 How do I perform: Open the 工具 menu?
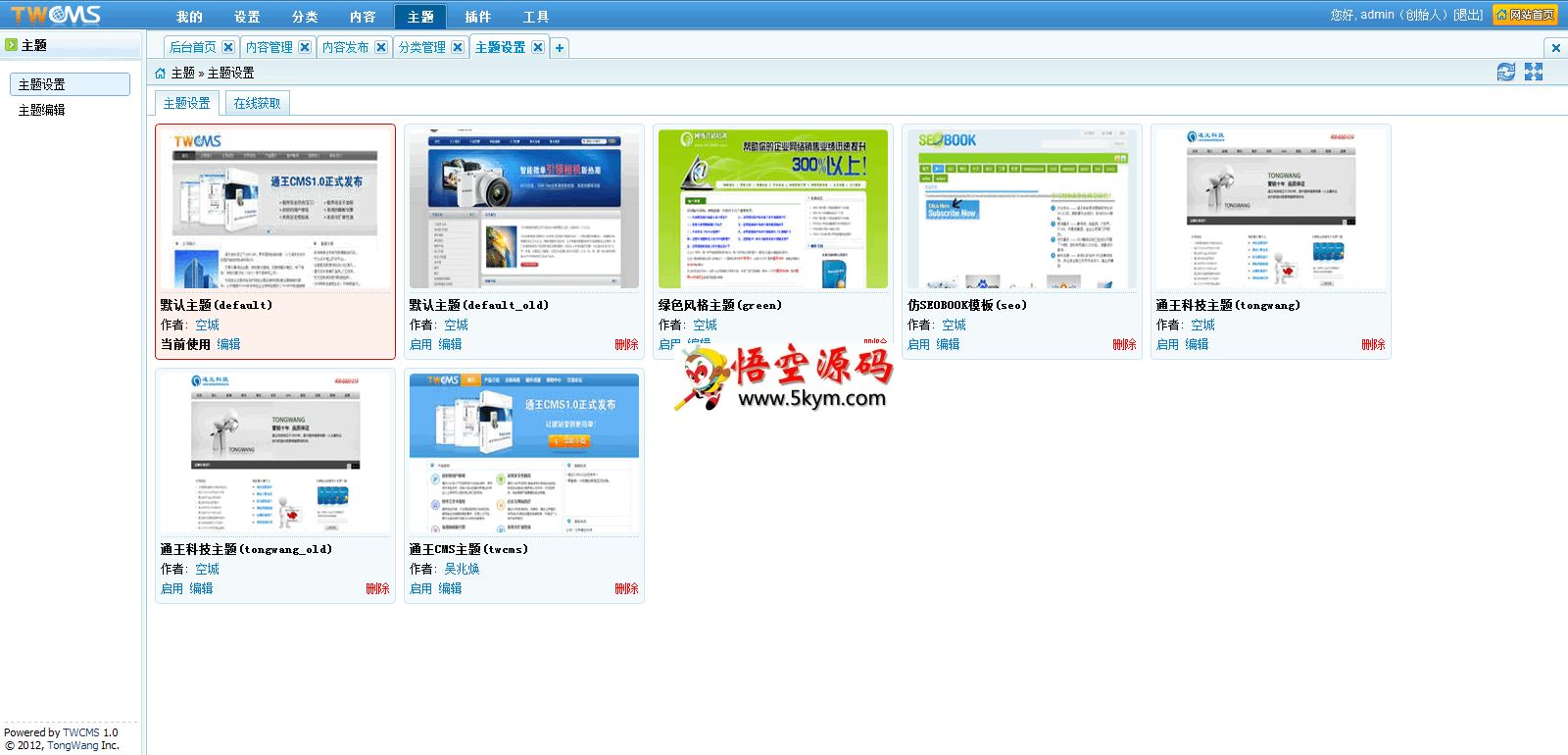(x=536, y=17)
